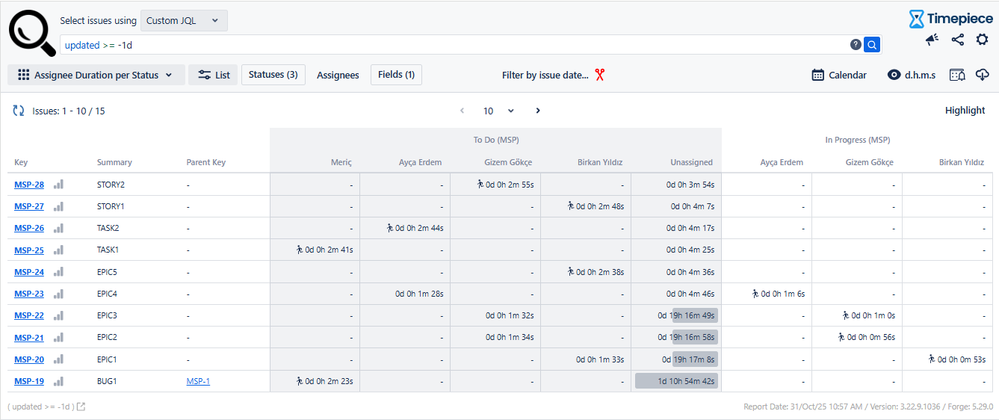Open the page size 10 dropdown
The height and width of the screenshot is (420, 999).
(498, 111)
